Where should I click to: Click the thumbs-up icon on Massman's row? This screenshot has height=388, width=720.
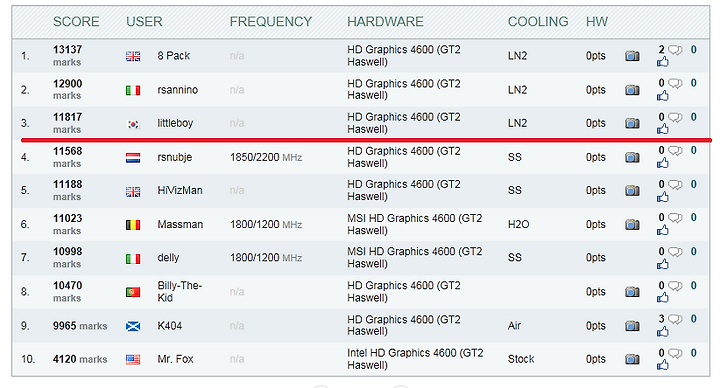click(663, 230)
